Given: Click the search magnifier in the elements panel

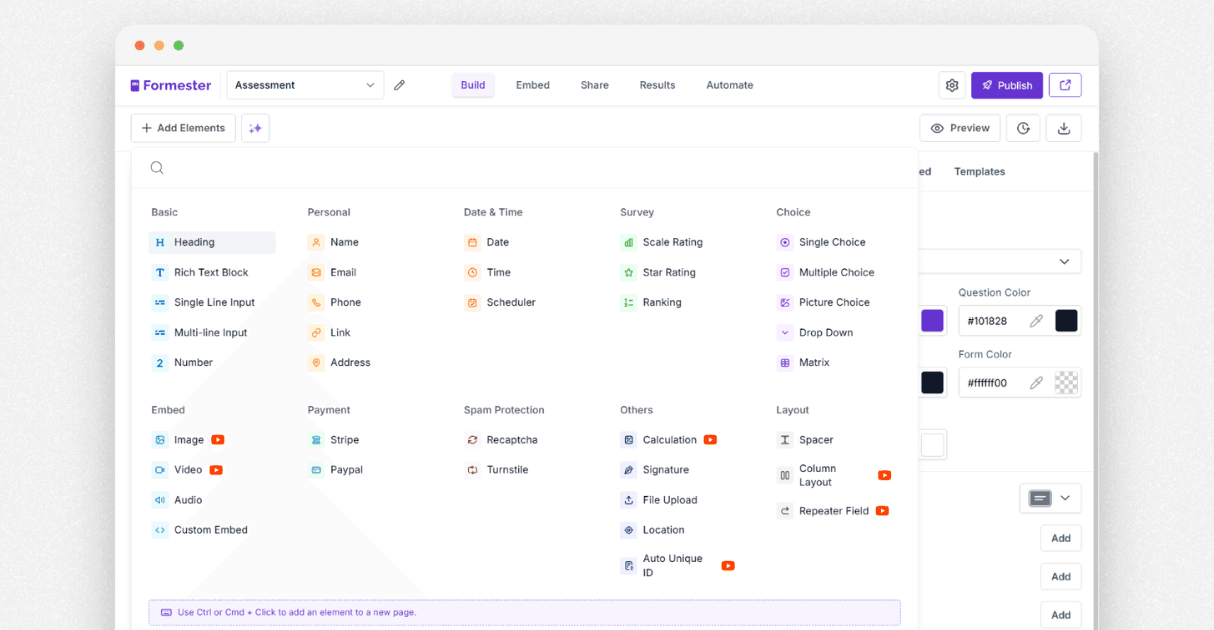Looking at the screenshot, I should coord(157,167).
